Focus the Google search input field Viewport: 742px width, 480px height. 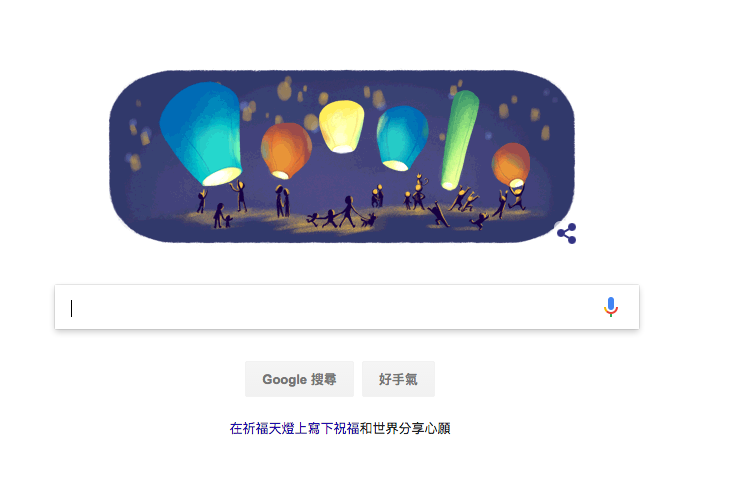click(347, 307)
